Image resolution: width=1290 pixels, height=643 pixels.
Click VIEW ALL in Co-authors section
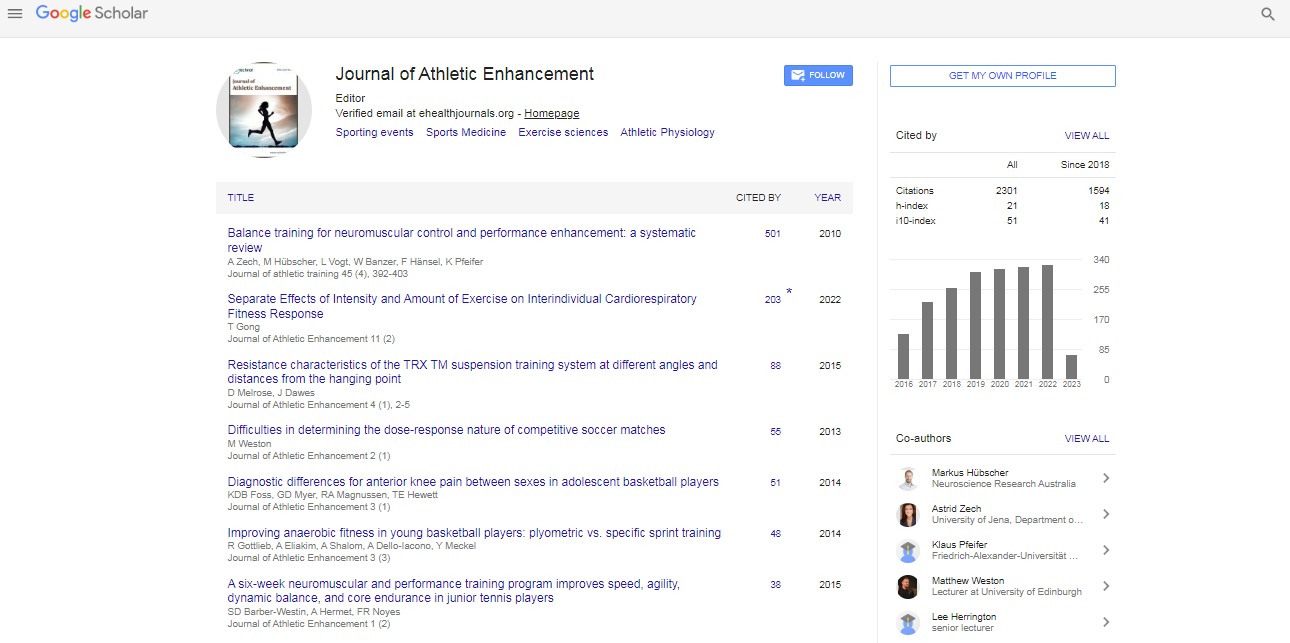point(1087,439)
